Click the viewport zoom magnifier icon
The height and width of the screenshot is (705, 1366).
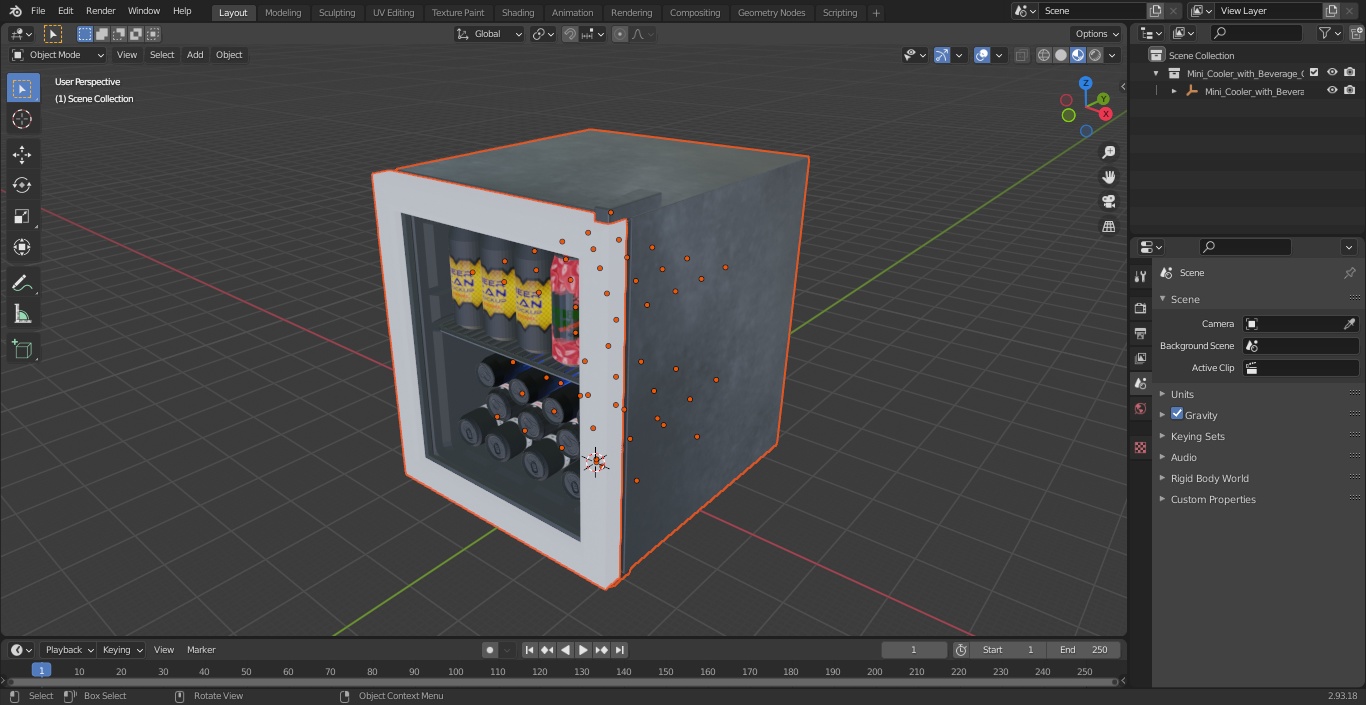(1108, 152)
